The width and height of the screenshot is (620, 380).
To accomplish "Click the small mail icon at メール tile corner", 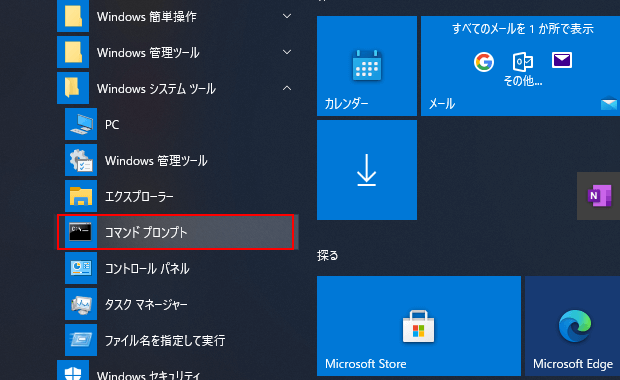I will point(609,104).
